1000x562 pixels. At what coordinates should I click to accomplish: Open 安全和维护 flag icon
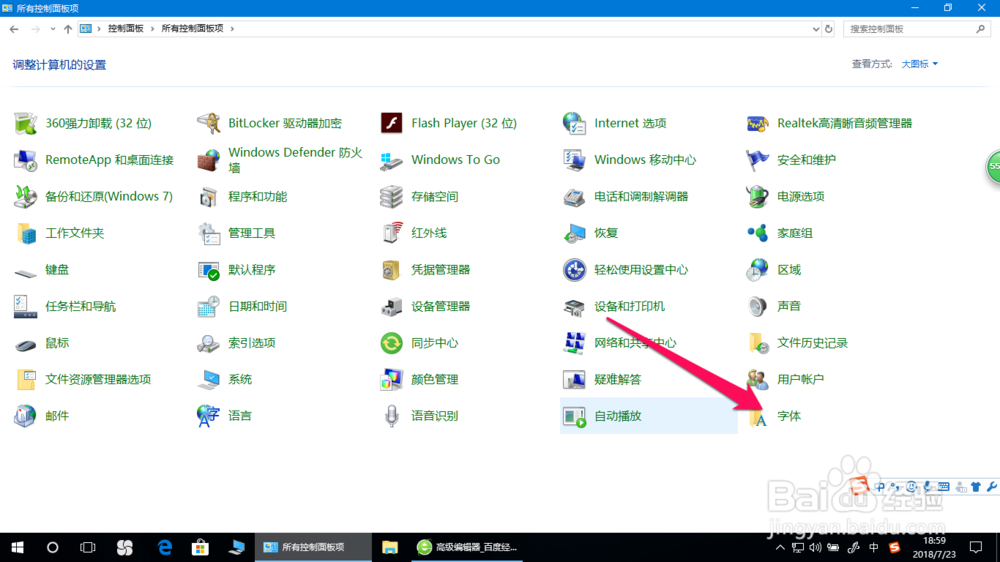[x=757, y=160]
